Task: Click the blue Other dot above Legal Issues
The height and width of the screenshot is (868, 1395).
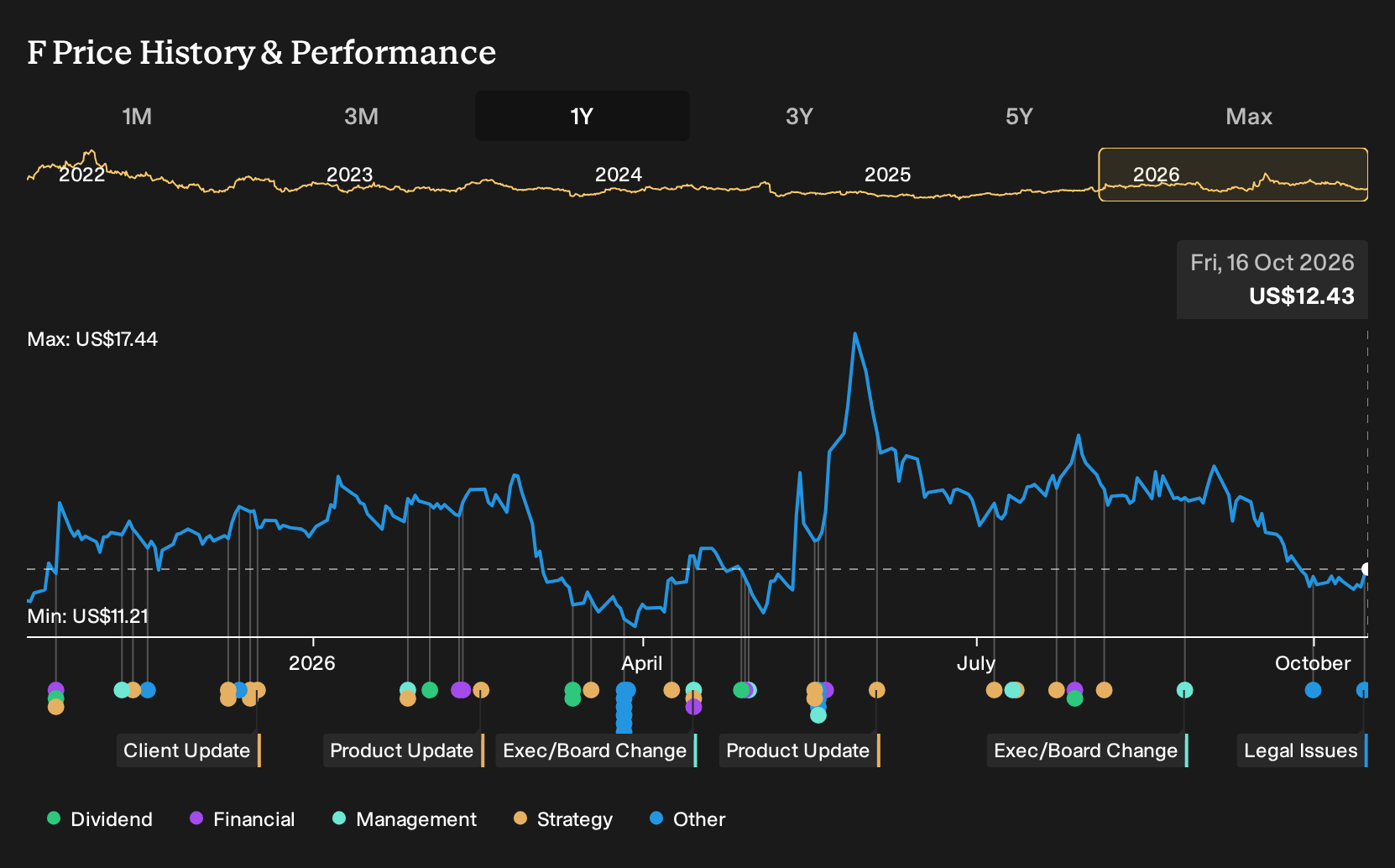Action: (x=1363, y=690)
